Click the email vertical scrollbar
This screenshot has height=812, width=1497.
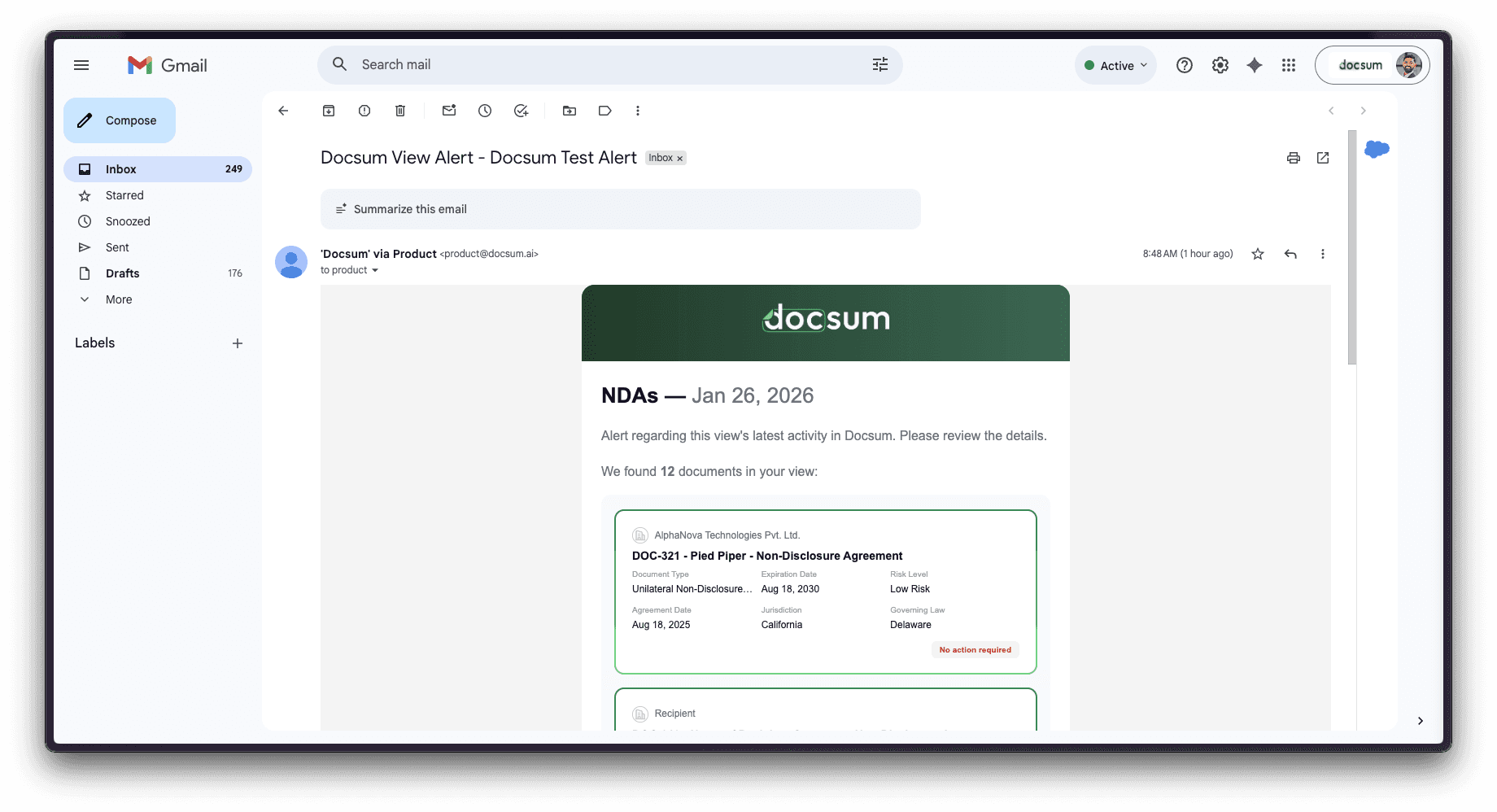click(1352, 247)
